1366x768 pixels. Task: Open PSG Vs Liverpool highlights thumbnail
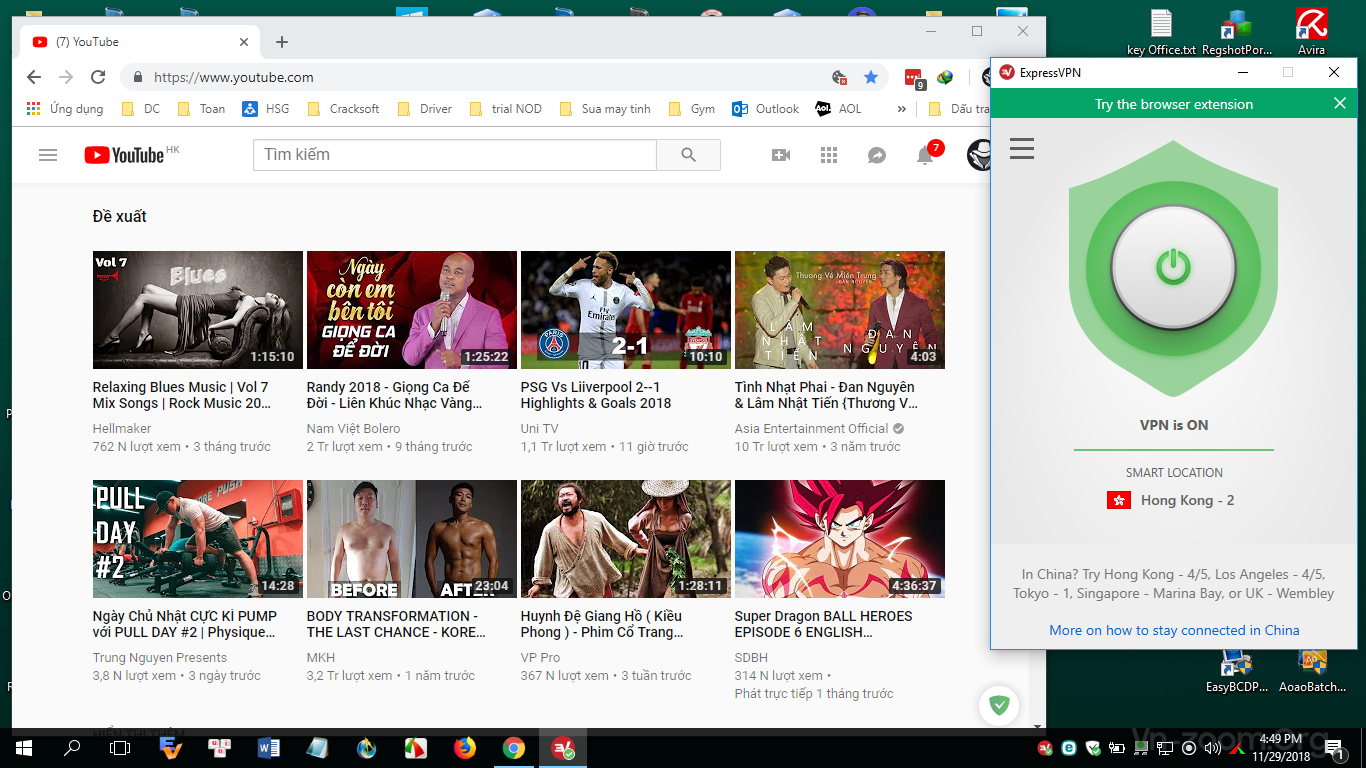tap(626, 310)
